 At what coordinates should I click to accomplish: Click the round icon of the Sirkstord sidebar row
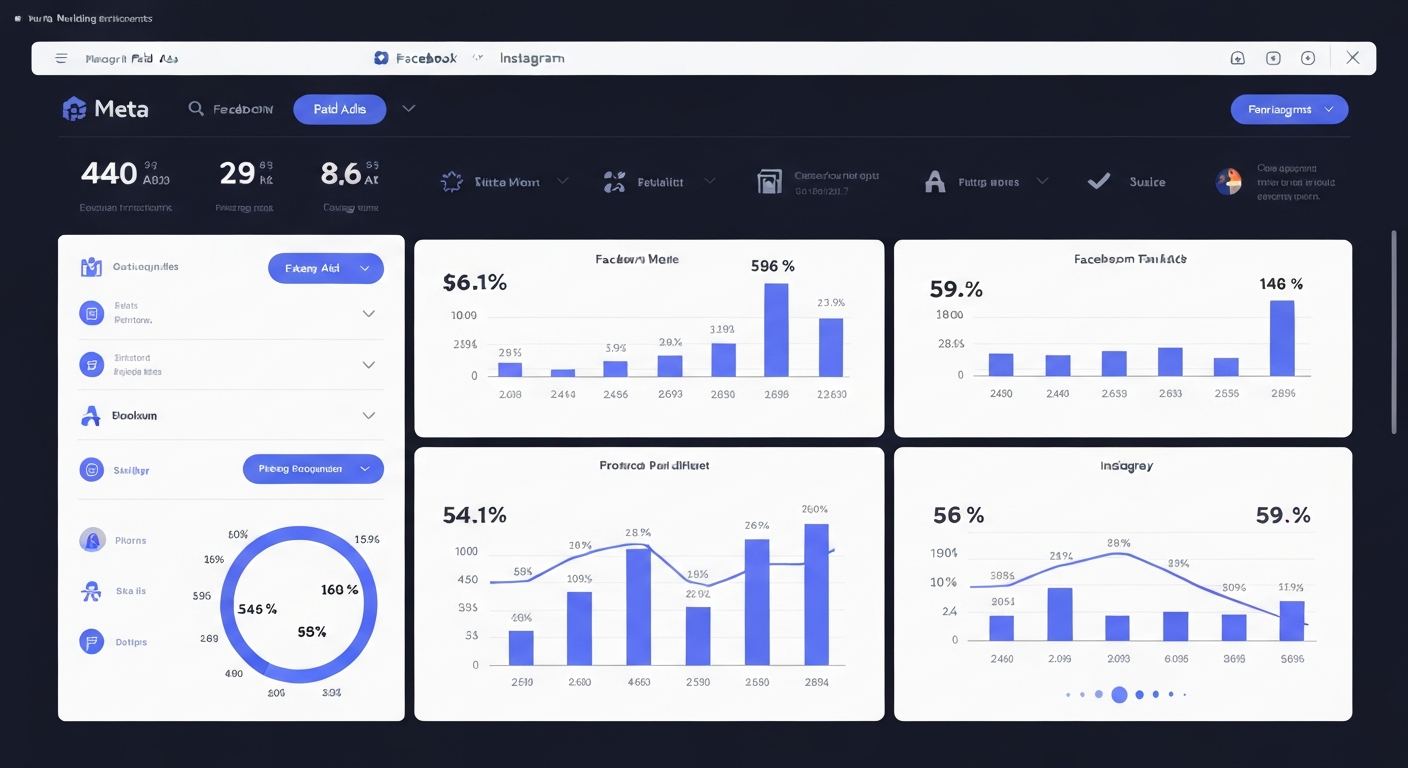point(91,364)
